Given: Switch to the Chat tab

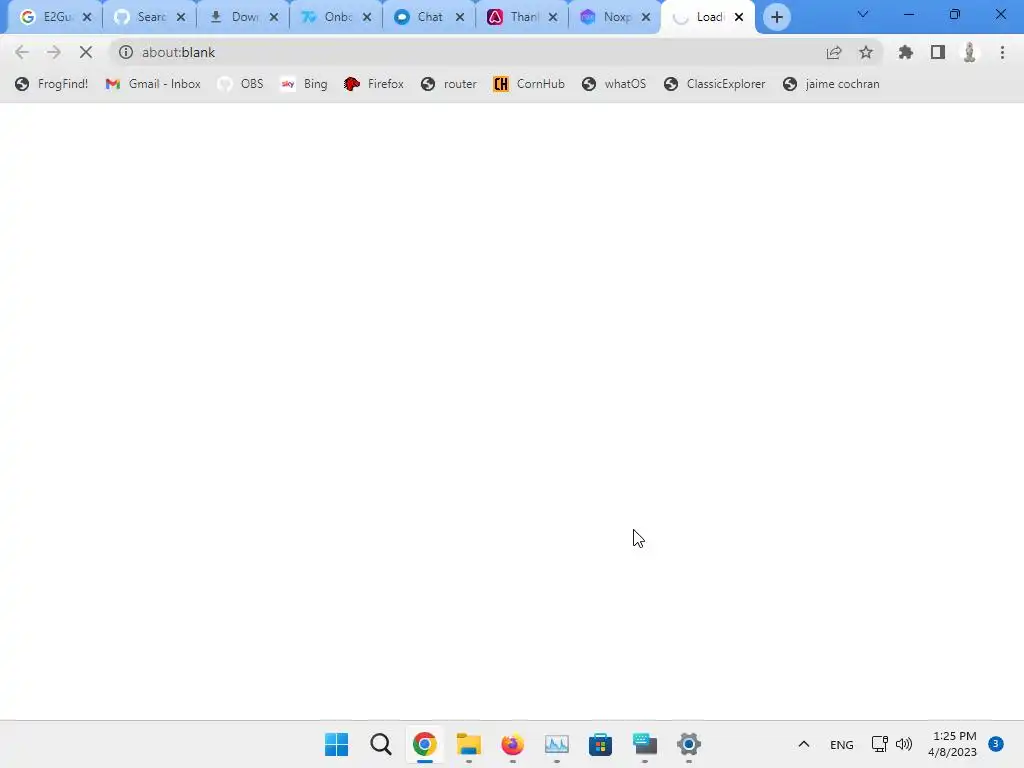Looking at the screenshot, I should 419,17.
